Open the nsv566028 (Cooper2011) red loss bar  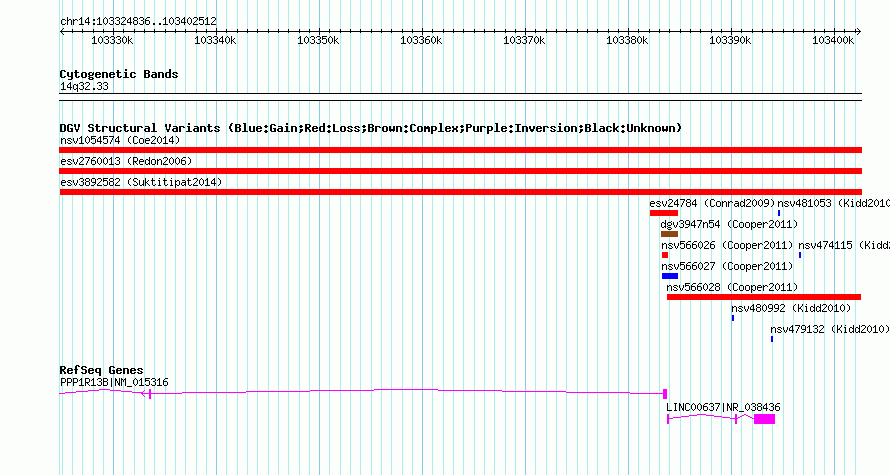pos(764,297)
